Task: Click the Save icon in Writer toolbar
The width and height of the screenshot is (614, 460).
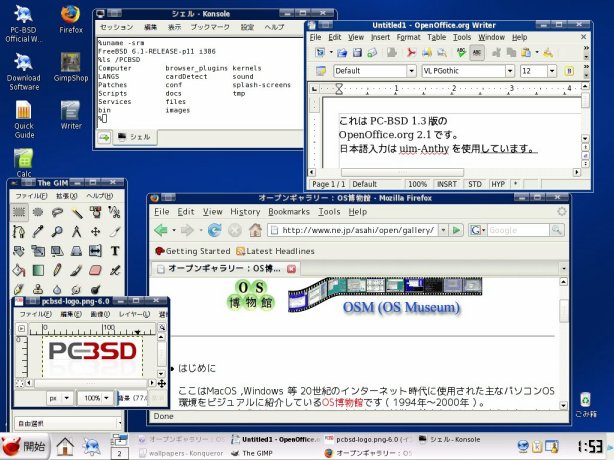Action: point(357,52)
